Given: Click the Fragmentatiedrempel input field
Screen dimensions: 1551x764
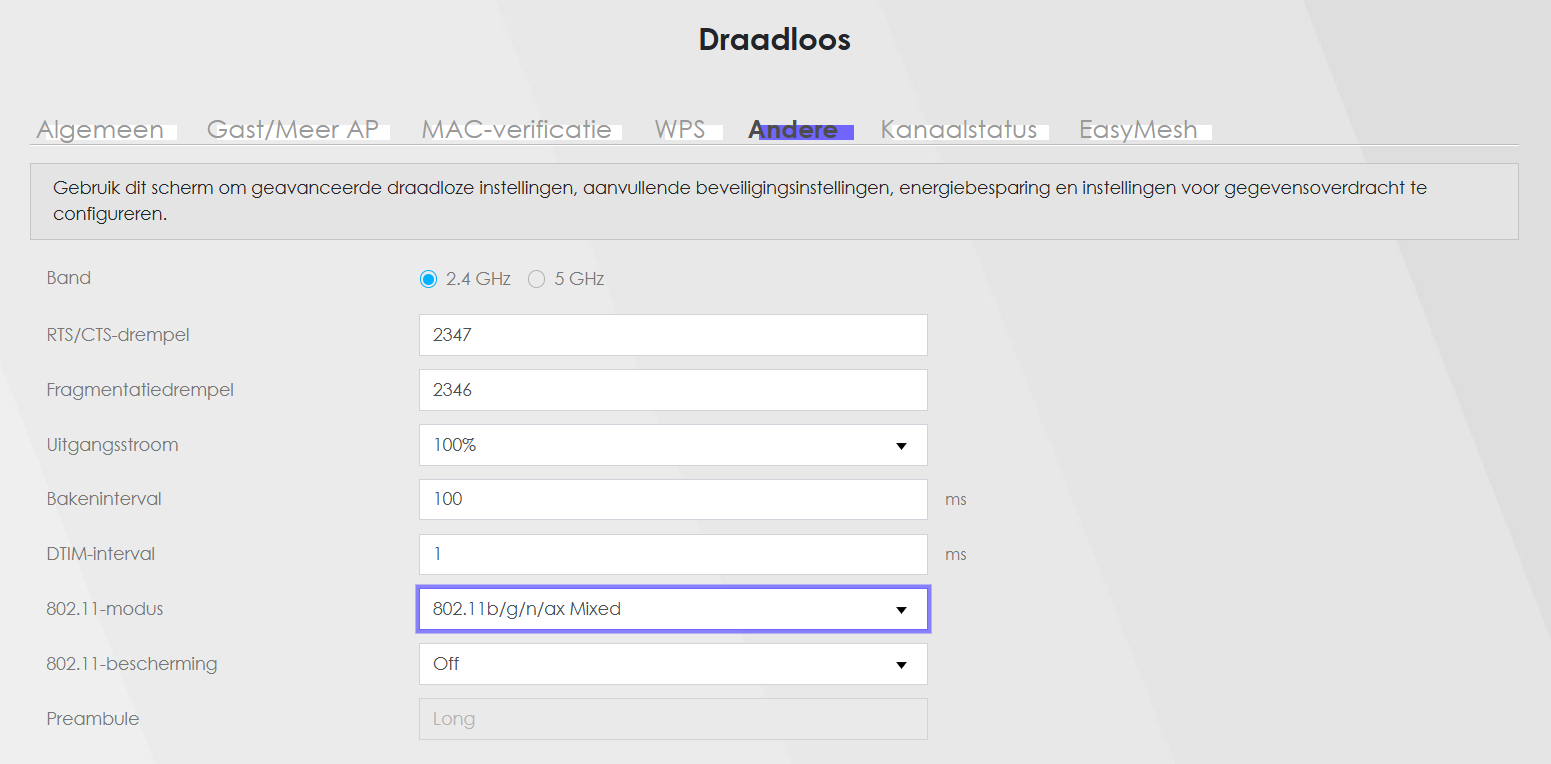Looking at the screenshot, I should point(673,390).
